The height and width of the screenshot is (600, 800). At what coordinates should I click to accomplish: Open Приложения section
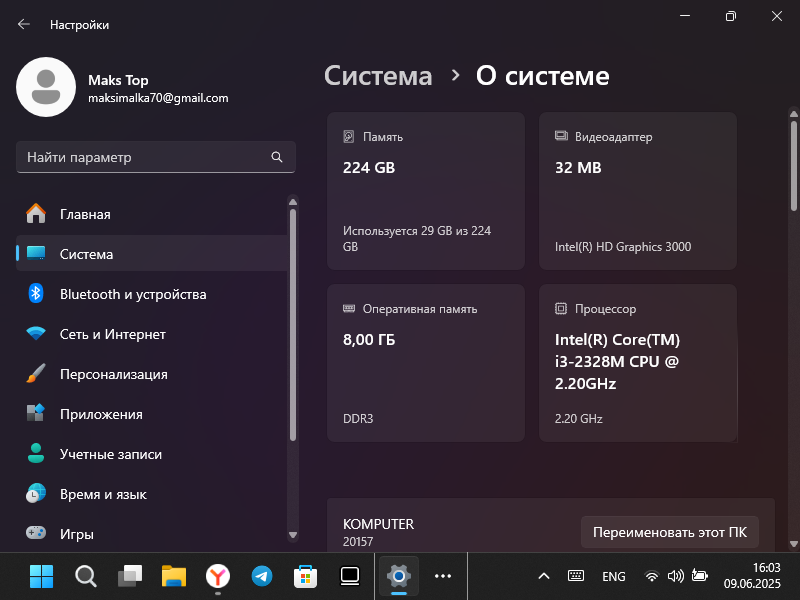click(152, 414)
